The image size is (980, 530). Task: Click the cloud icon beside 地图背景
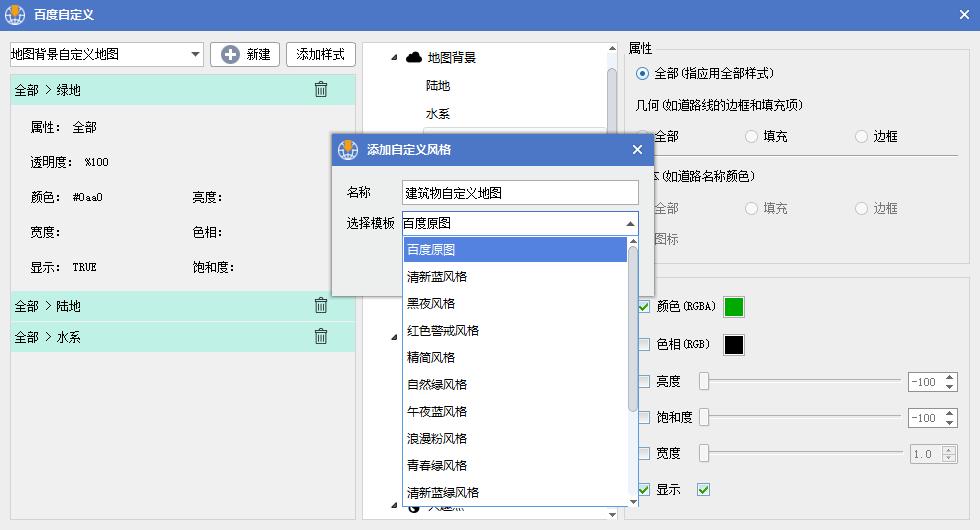[x=414, y=58]
